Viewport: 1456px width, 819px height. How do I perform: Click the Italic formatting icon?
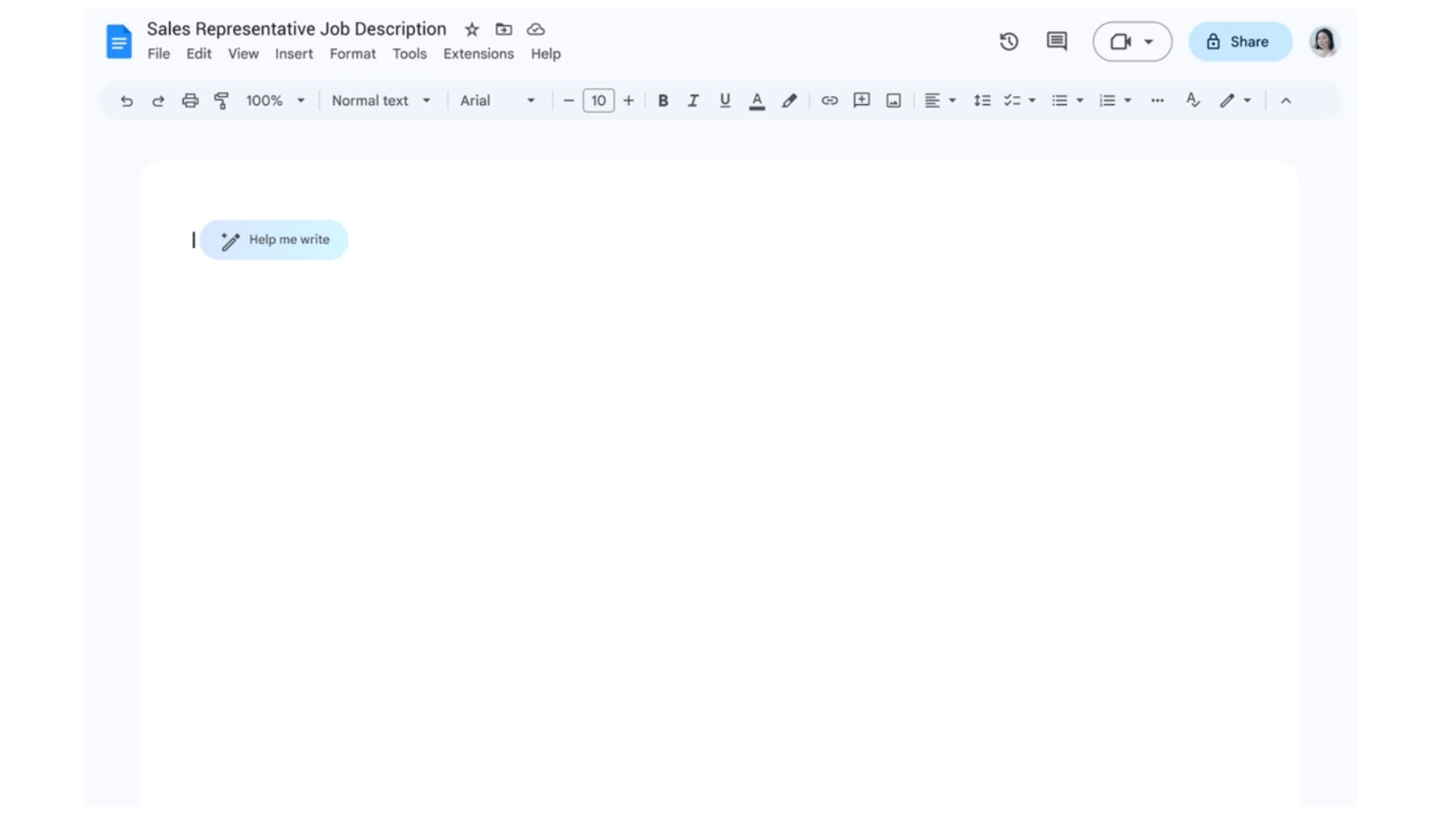[693, 100]
